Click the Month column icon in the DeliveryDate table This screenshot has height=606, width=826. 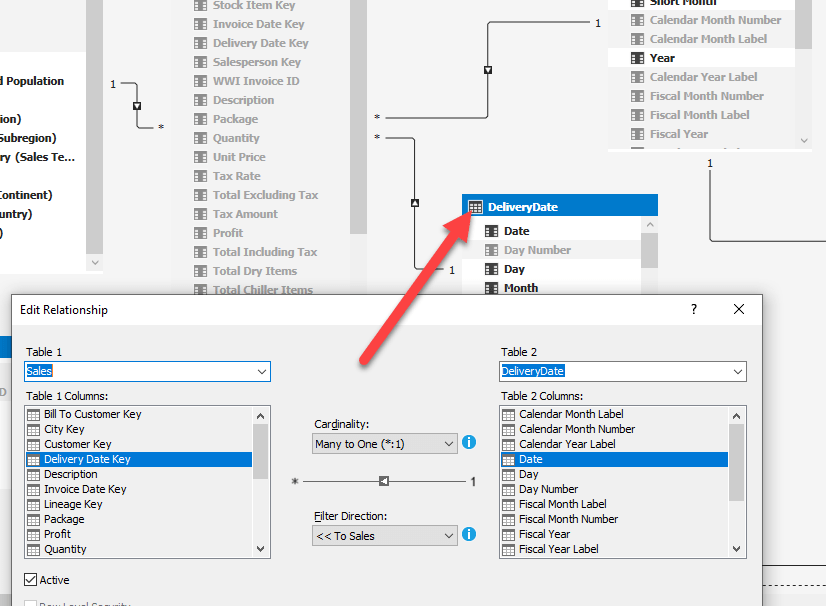[491, 288]
